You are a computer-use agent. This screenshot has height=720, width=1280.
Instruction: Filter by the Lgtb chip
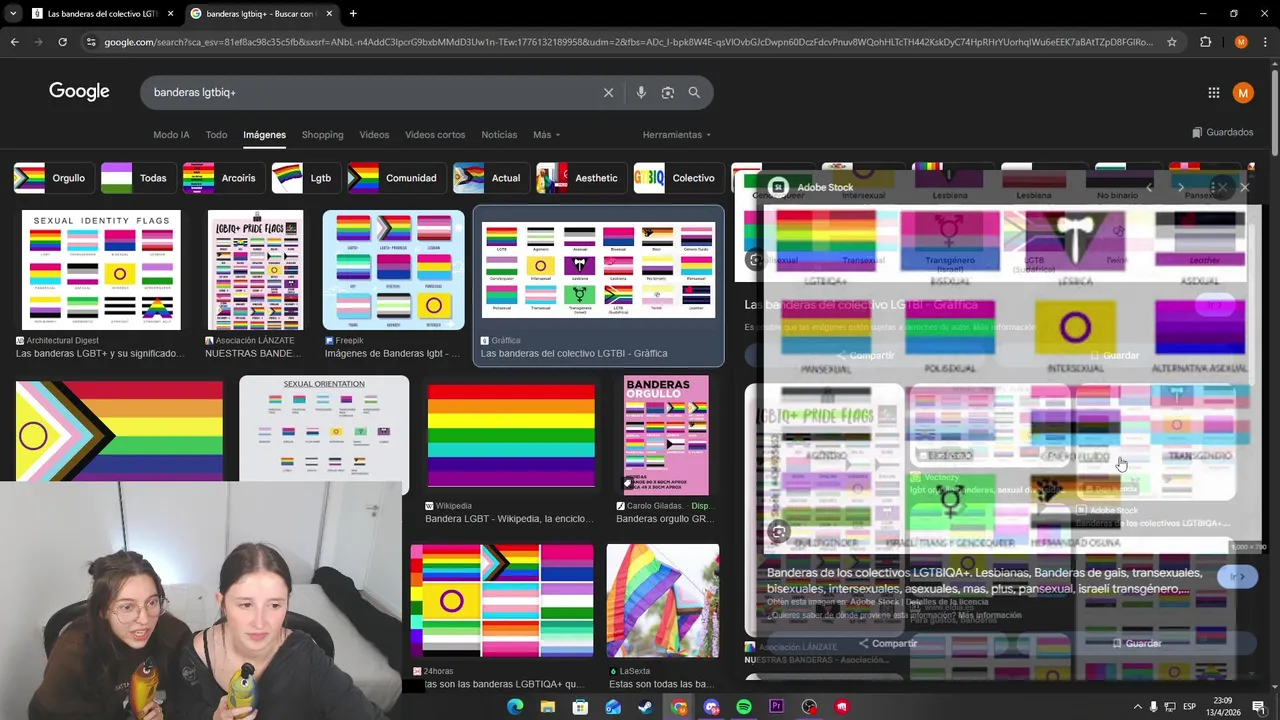[x=306, y=178]
